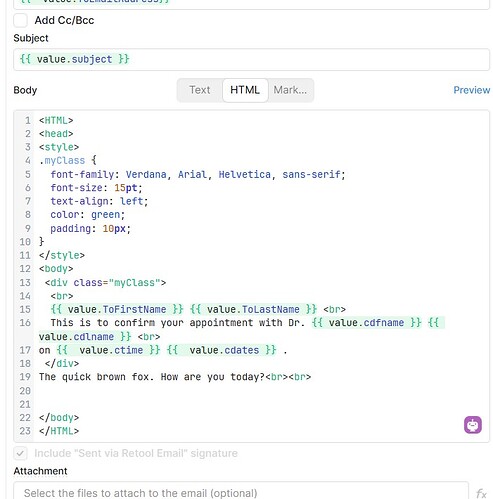Viewport: 493px width, 499px height.
Task: Click the opening <body> tag line
Action: [x=56, y=269]
